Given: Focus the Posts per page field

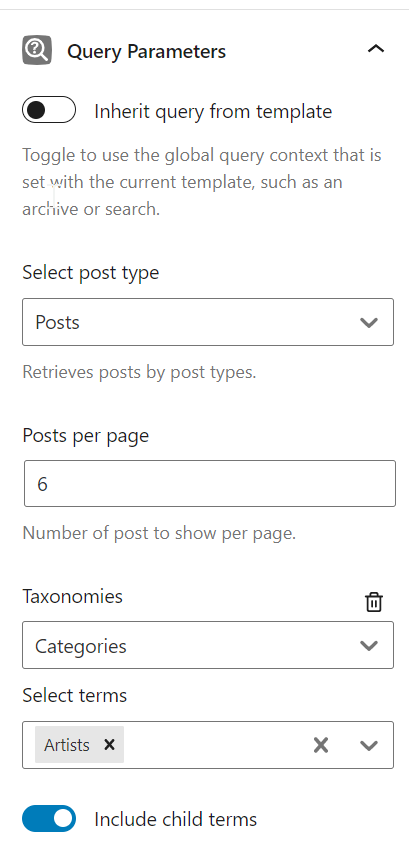Looking at the screenshot, I should [x=210, y=484].
